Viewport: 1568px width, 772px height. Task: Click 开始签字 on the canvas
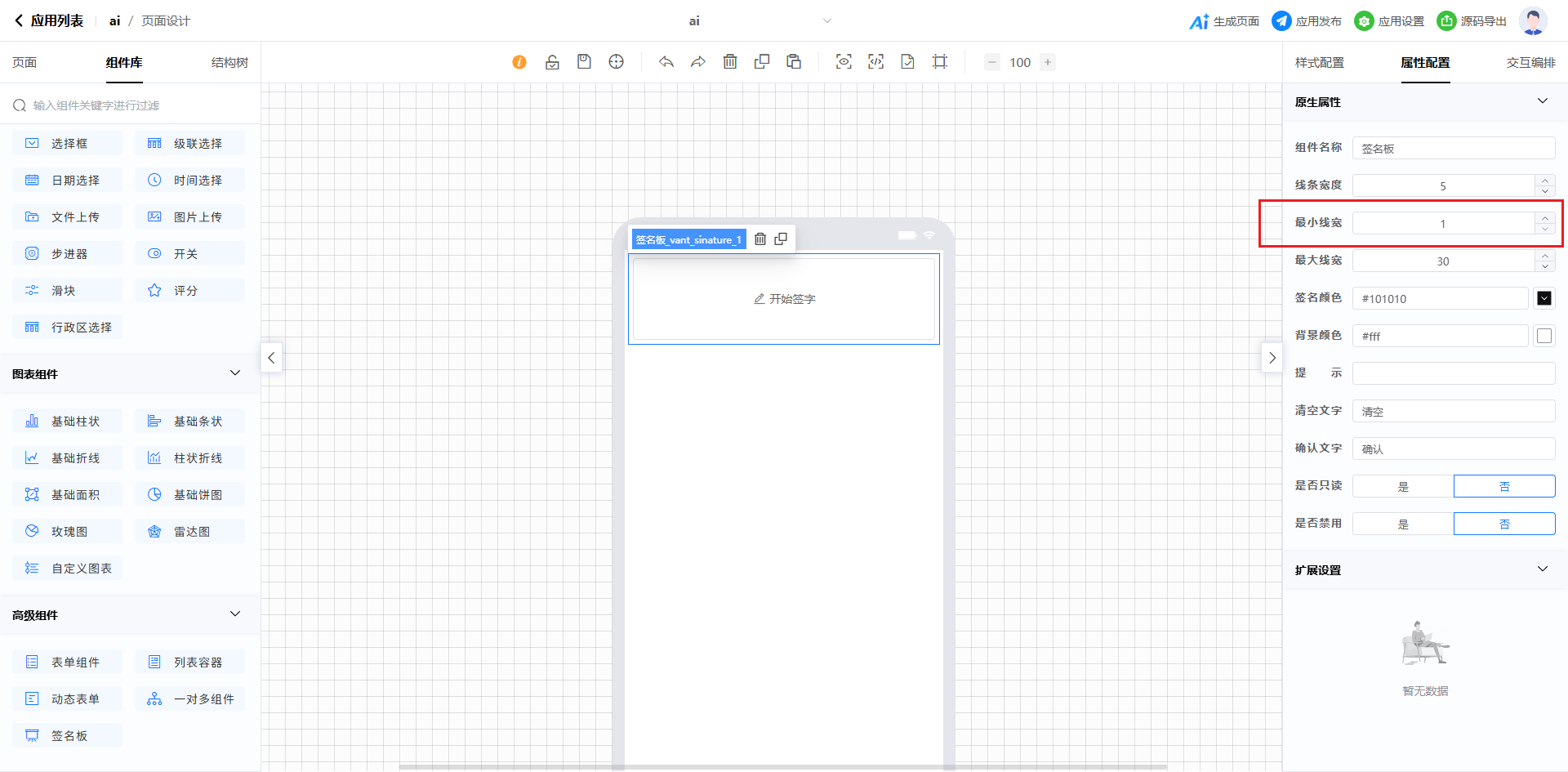784,299
